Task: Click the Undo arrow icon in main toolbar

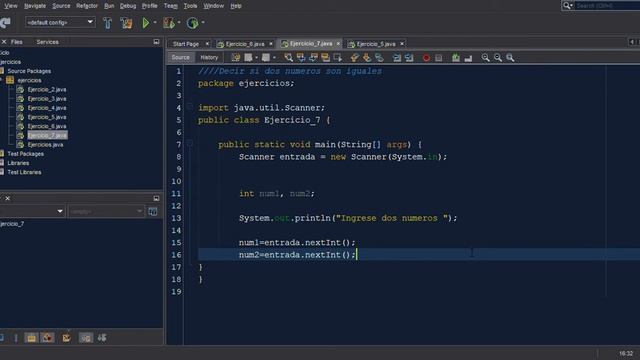Action: click(5, 23)
